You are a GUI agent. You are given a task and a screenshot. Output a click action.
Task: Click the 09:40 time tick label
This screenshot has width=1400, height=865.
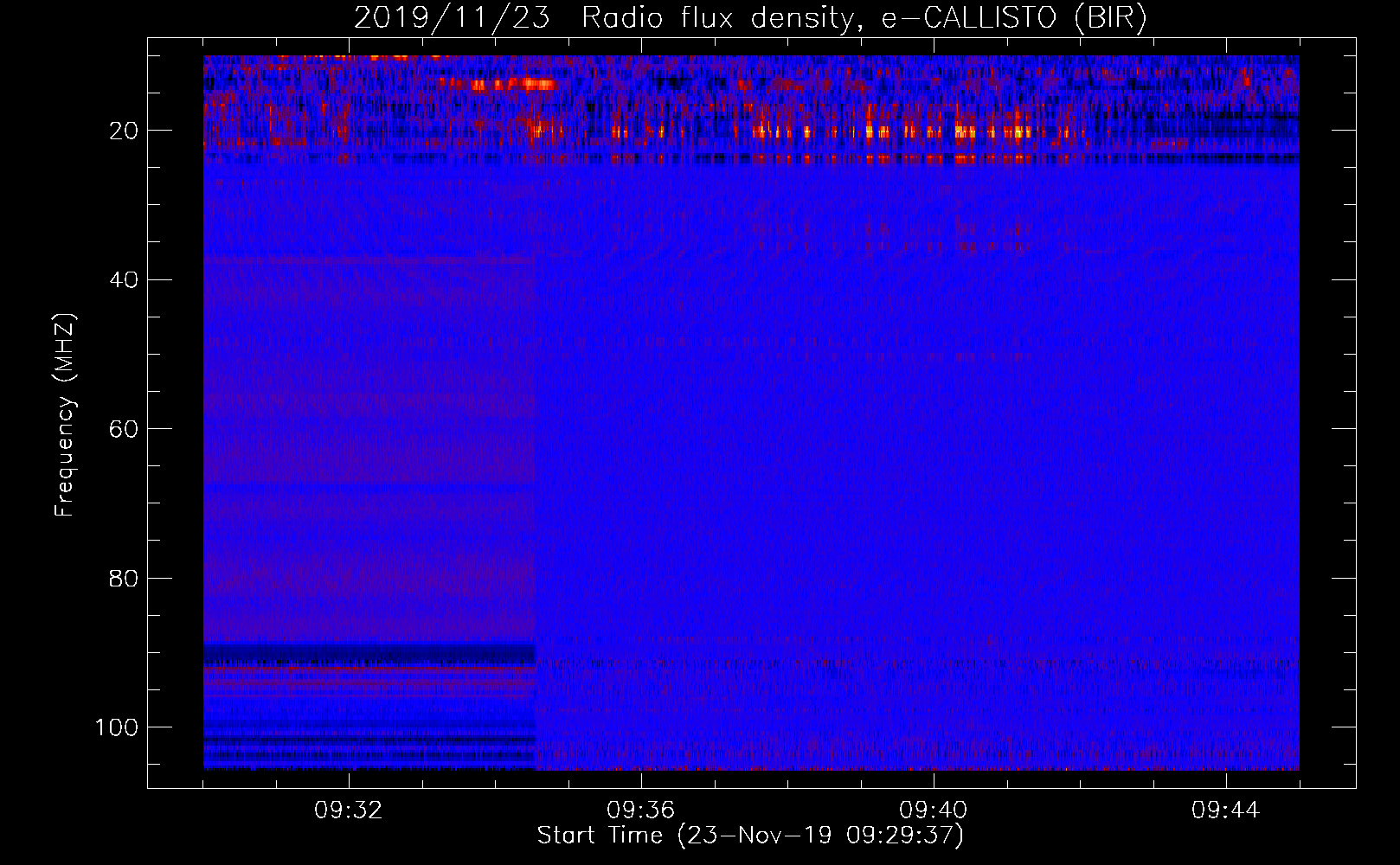(934, 811)
